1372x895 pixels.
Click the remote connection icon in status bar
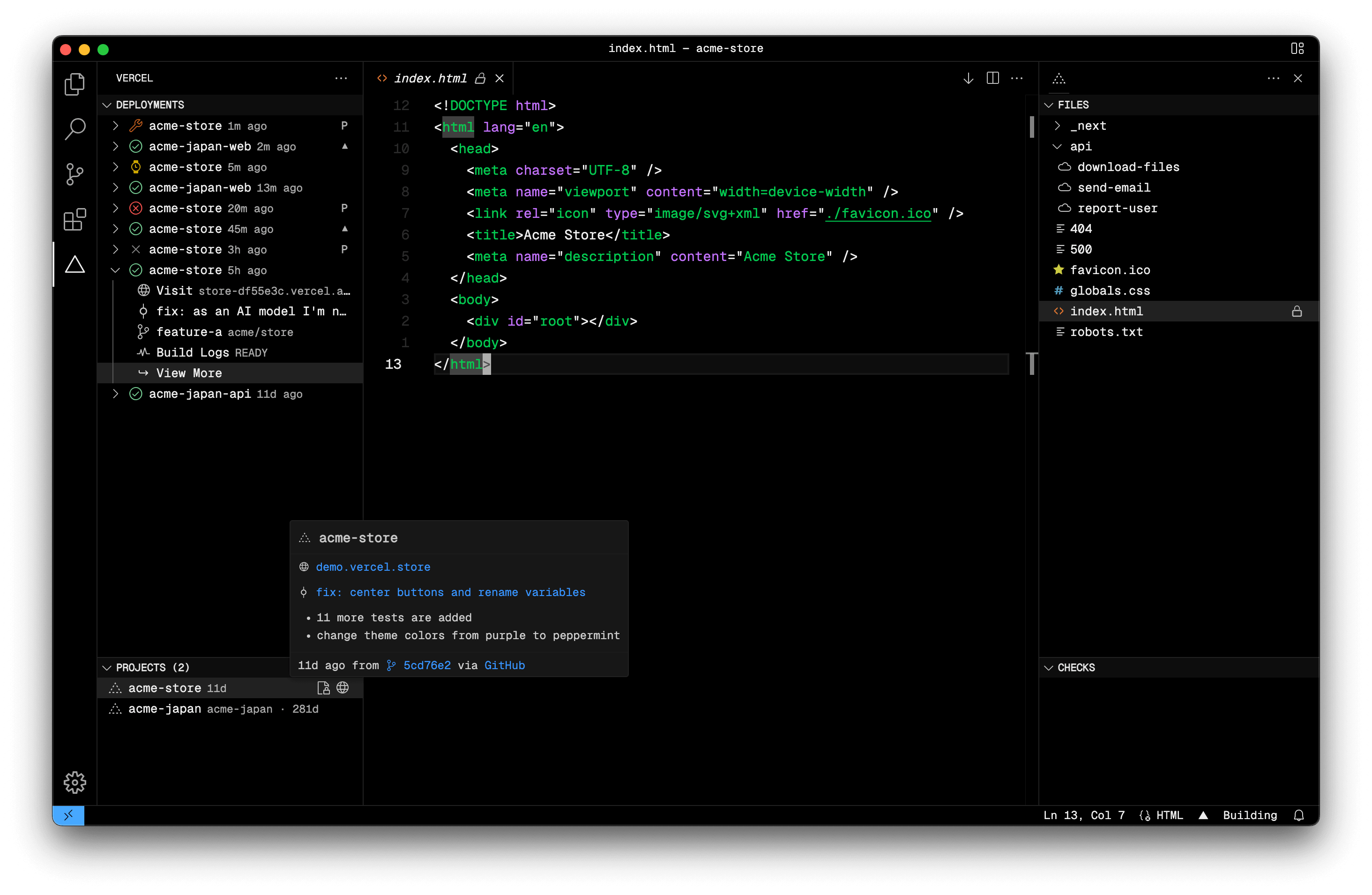point(68,815)
